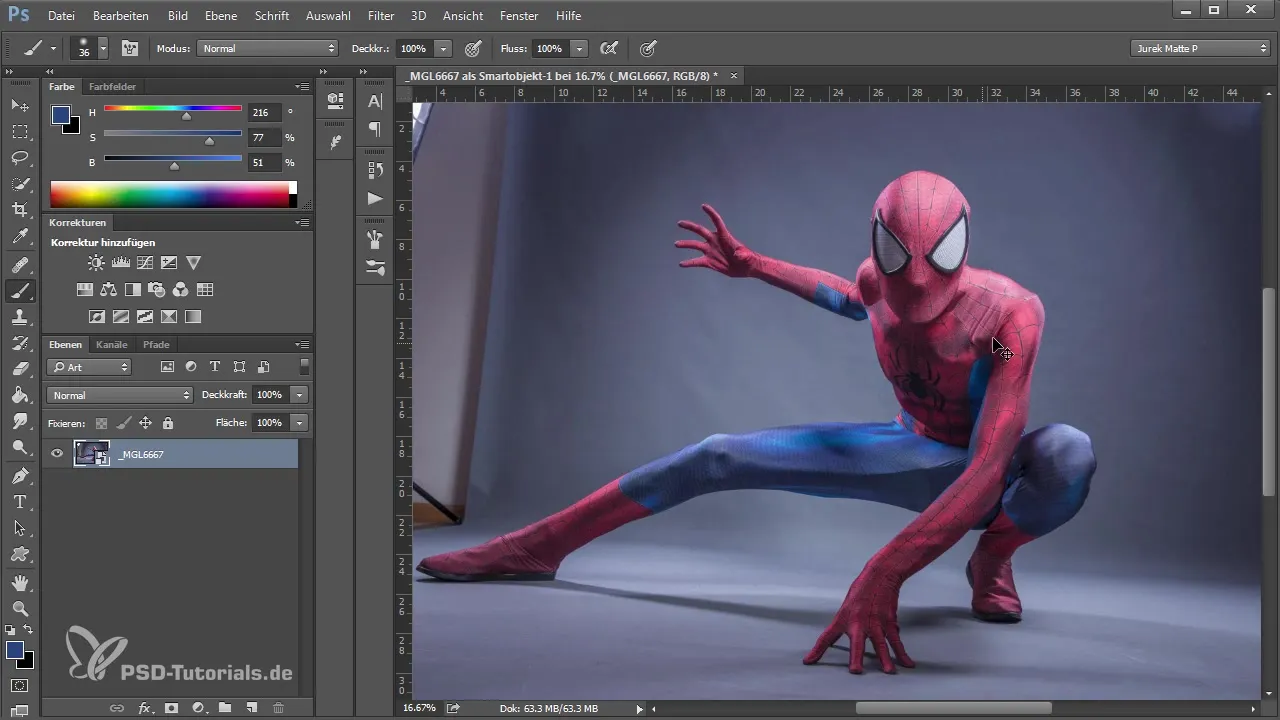1280x720 pixels.
Task: Select the Path Selection tool
Action: pyautogui.click(x=20, y=528)
